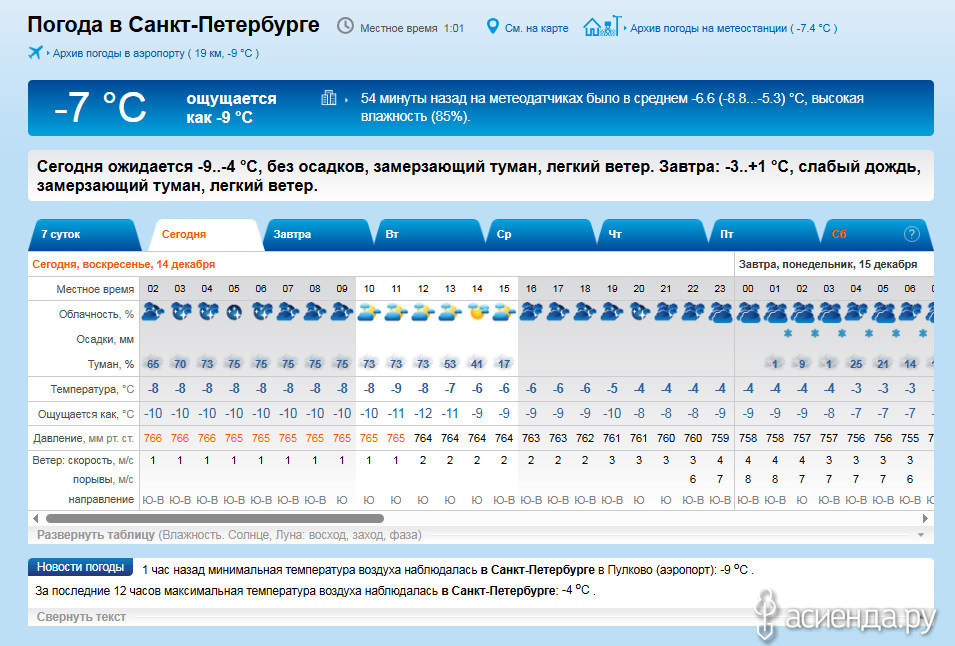Open the help question mark icon
The width and height of the screenshot is (955, 646).
point(911,234)
